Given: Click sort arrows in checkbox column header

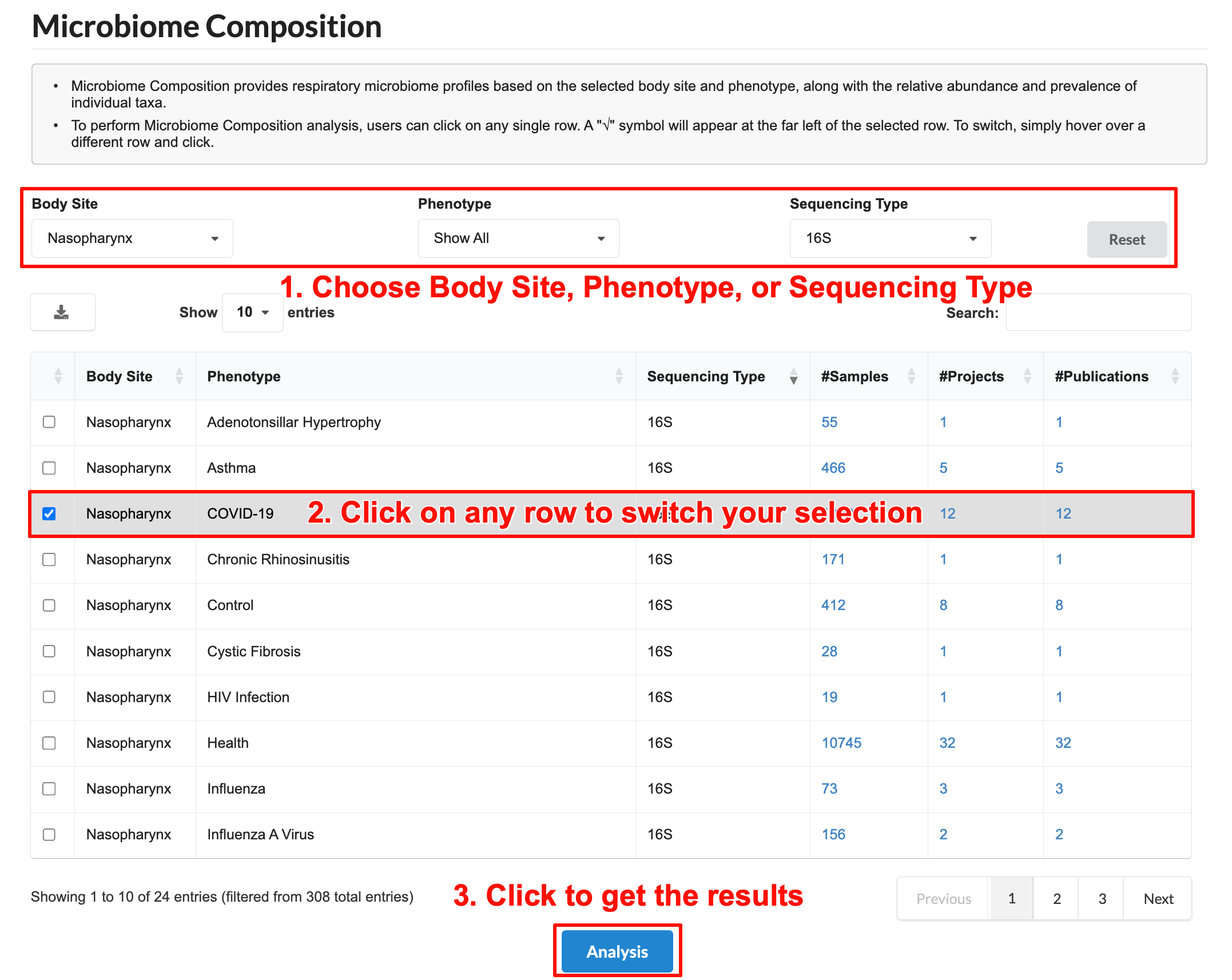Looking at the screenshot, I should pos(58,376).
